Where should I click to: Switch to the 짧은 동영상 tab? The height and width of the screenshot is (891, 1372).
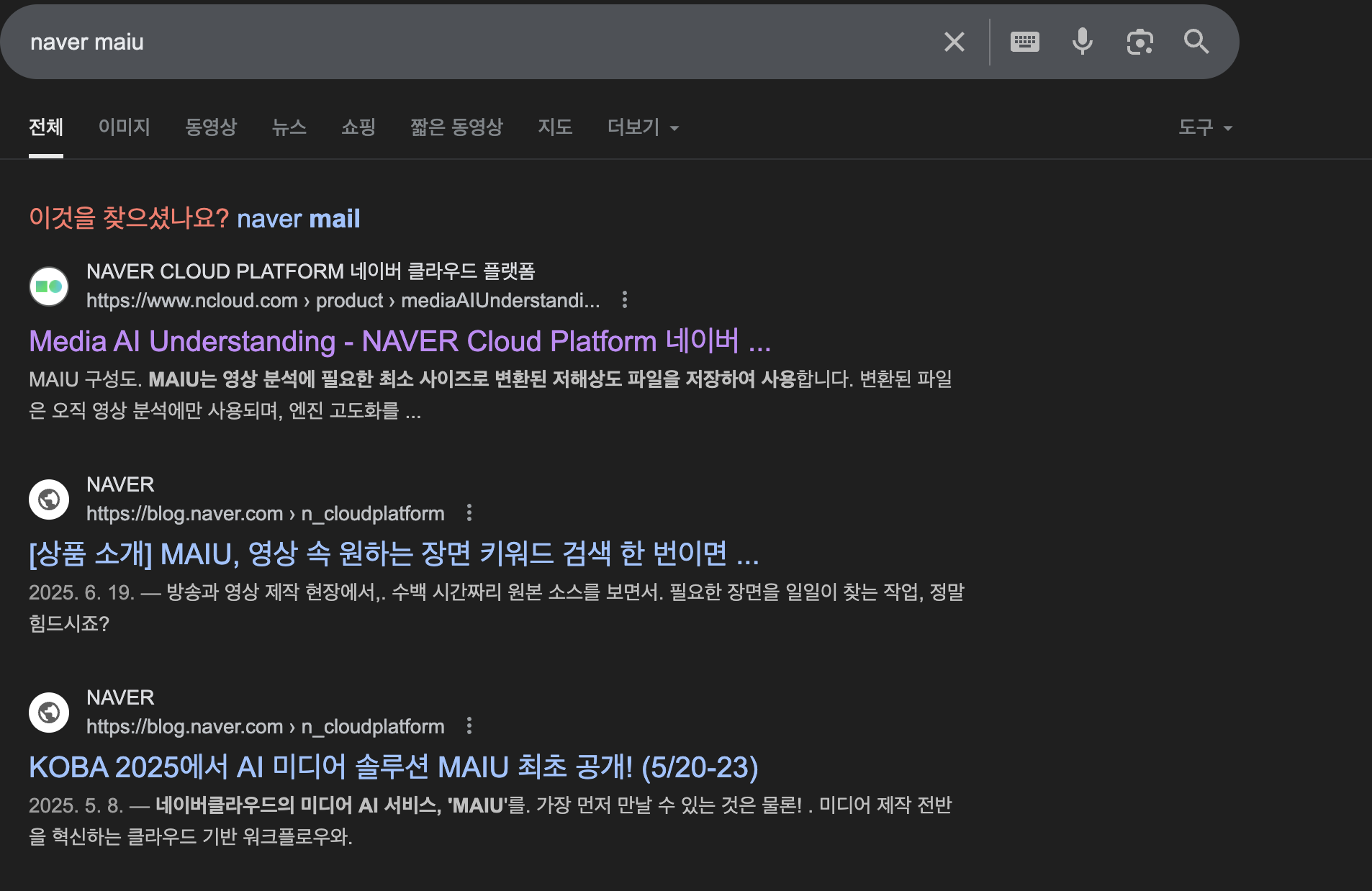click(x=456, y=127)
